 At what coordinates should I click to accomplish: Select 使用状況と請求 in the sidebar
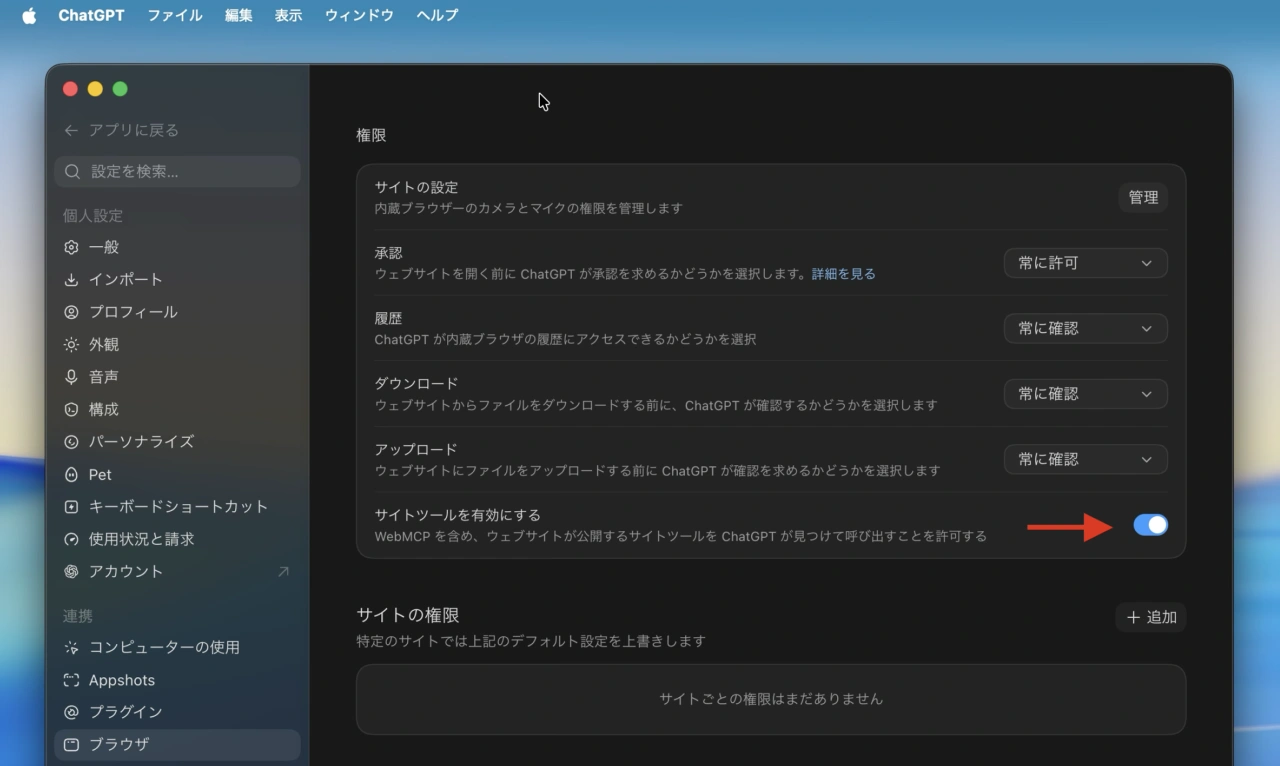click(x=177, y=539)
